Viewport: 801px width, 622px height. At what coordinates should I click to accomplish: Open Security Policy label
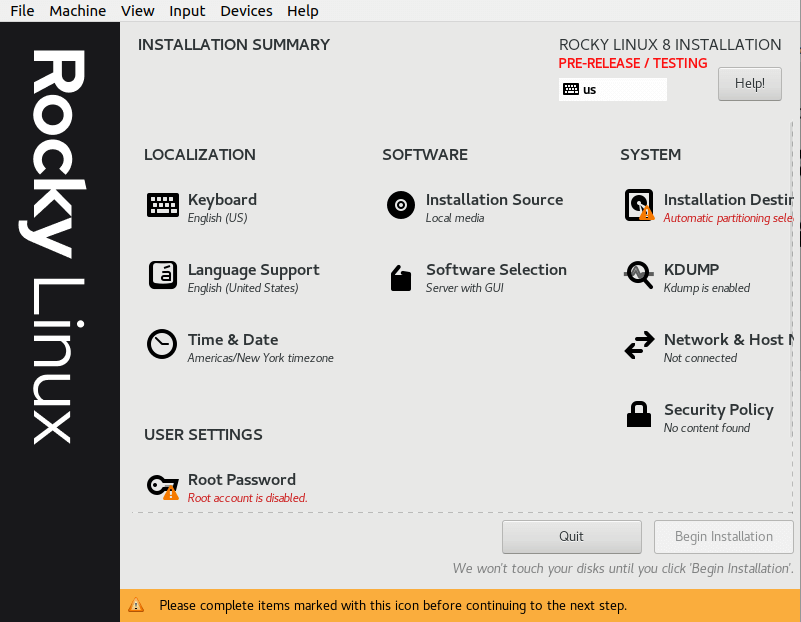[719, 410]
